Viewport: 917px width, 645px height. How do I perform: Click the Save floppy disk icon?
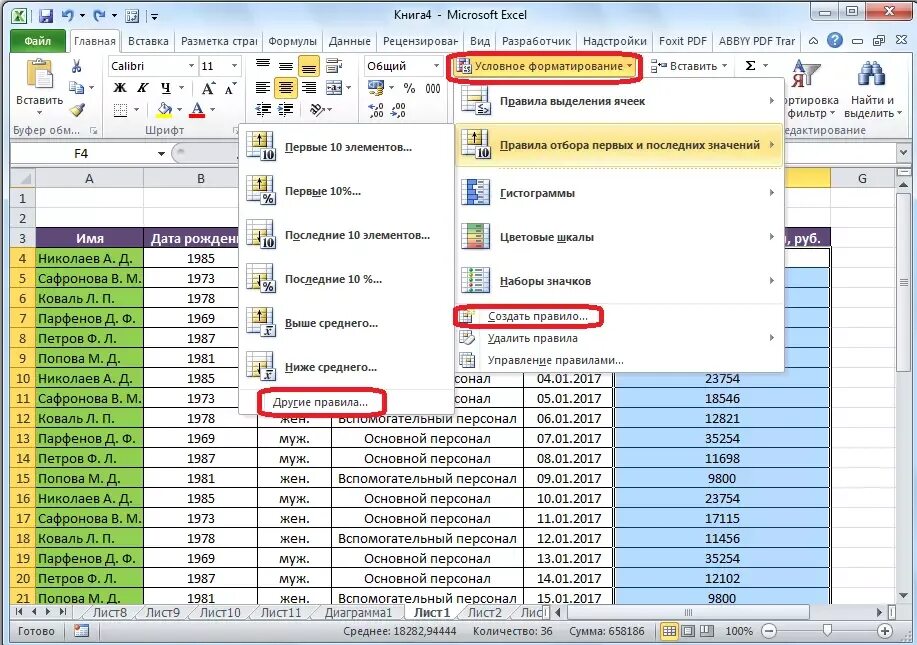coord(46,16)
